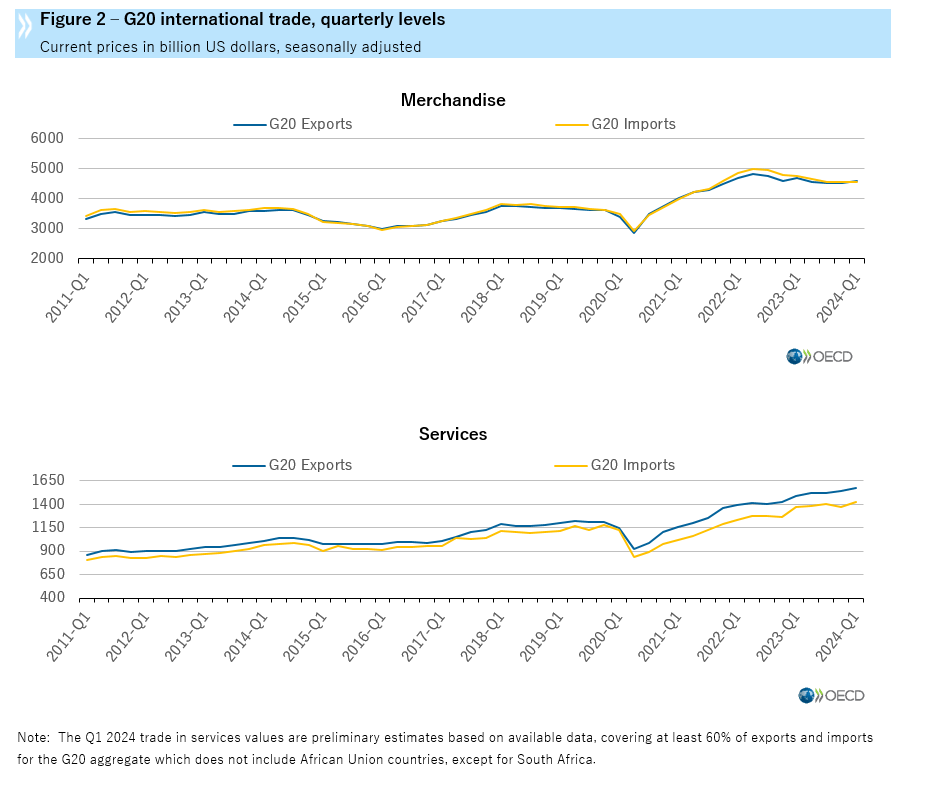932x786 pixels.
Task: Click the blue legend line in Services chart
Action: pos(248,465)
